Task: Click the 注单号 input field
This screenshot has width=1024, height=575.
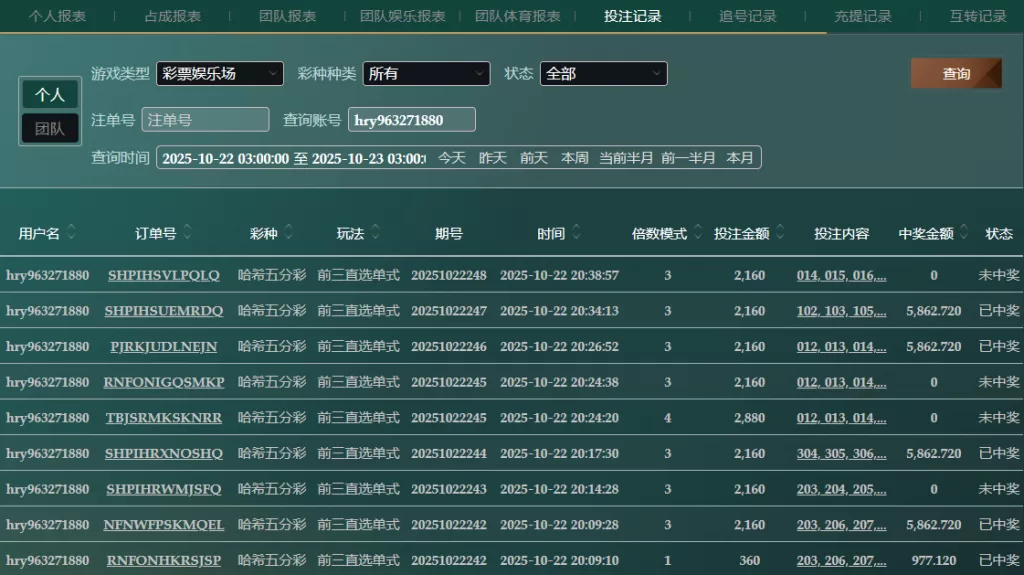Action: (x=205, y=120)
